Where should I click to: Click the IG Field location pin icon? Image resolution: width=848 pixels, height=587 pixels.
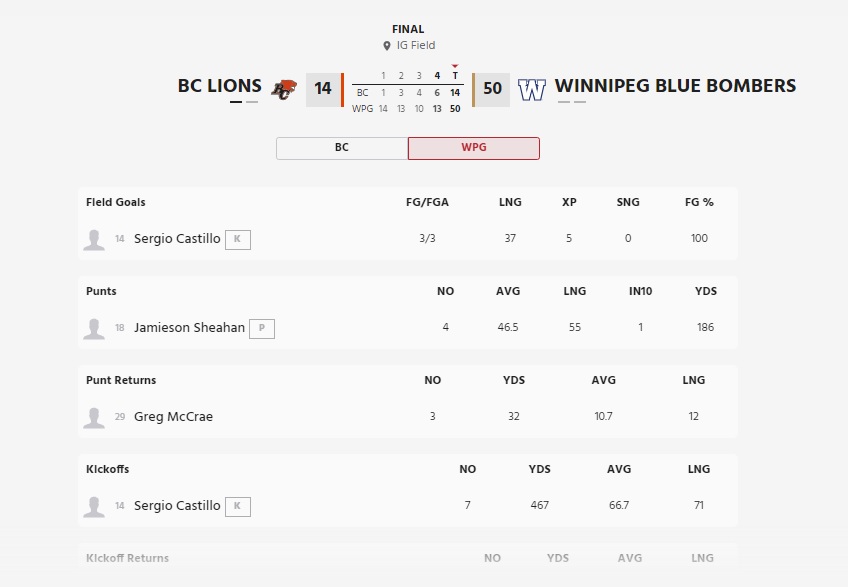click(387, 46)
